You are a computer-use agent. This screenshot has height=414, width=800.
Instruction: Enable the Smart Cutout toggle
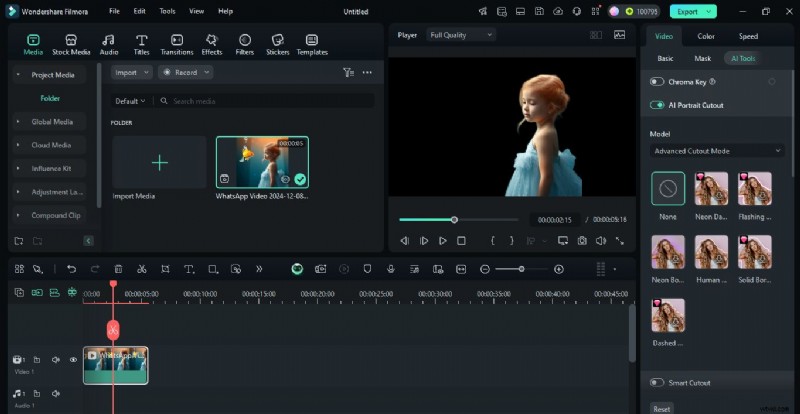[x=657, y=383]
